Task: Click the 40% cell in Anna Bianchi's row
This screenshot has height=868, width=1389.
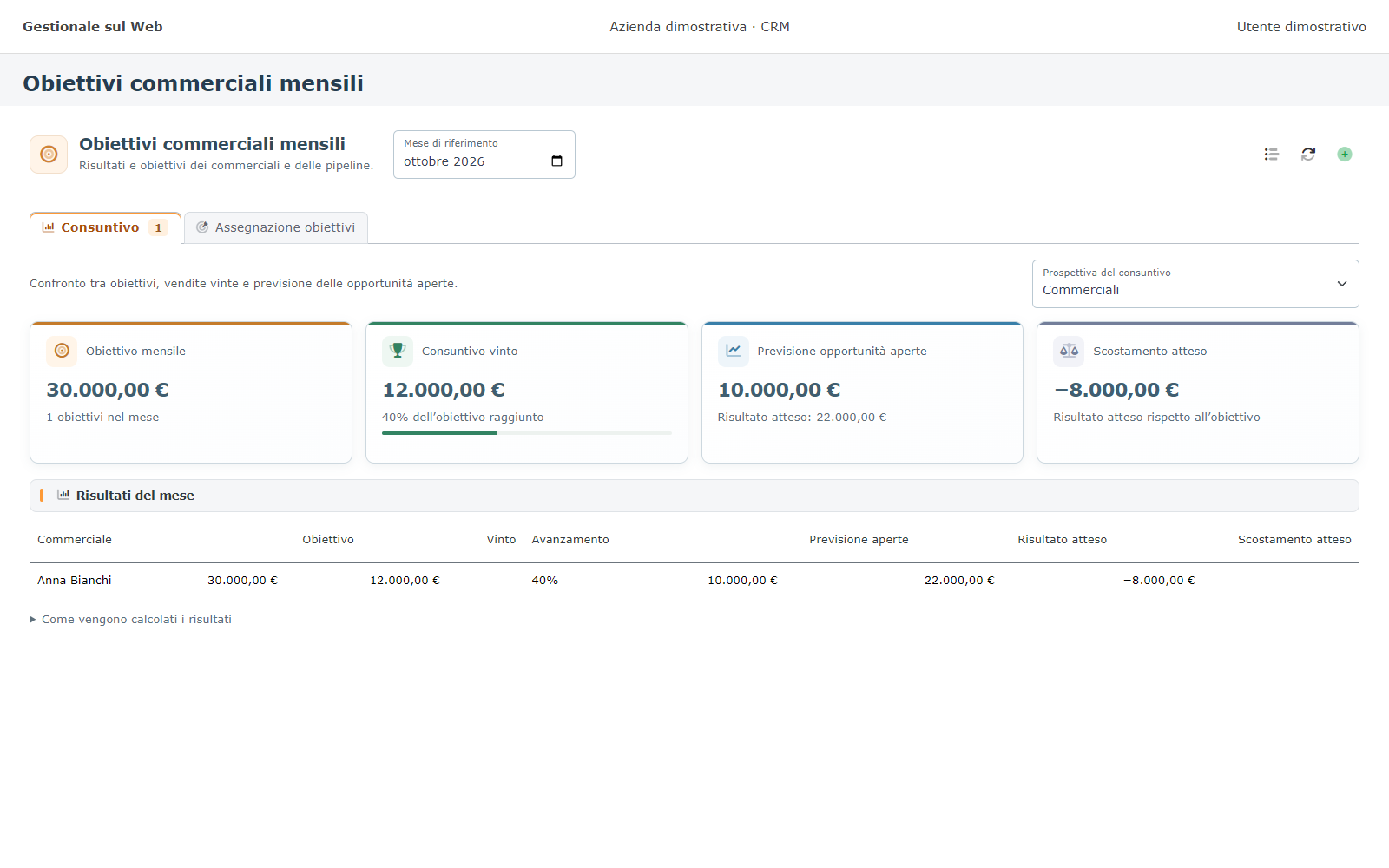Action: pos(545,581)
